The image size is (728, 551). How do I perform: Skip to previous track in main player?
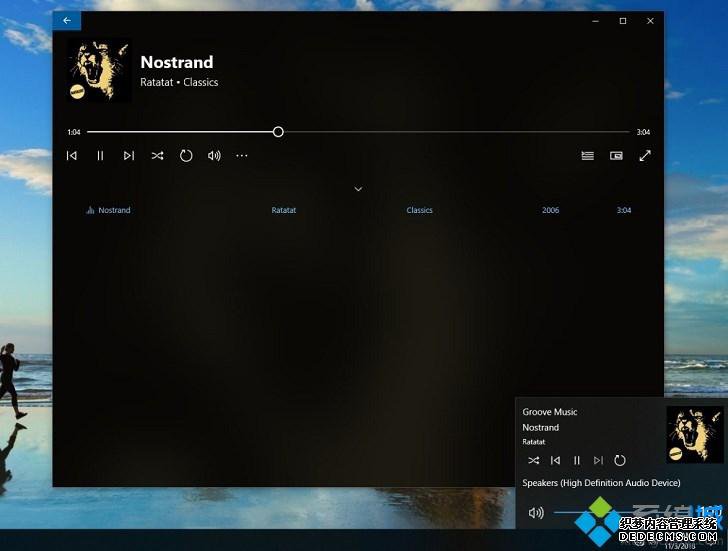click(x=72, y=156)
